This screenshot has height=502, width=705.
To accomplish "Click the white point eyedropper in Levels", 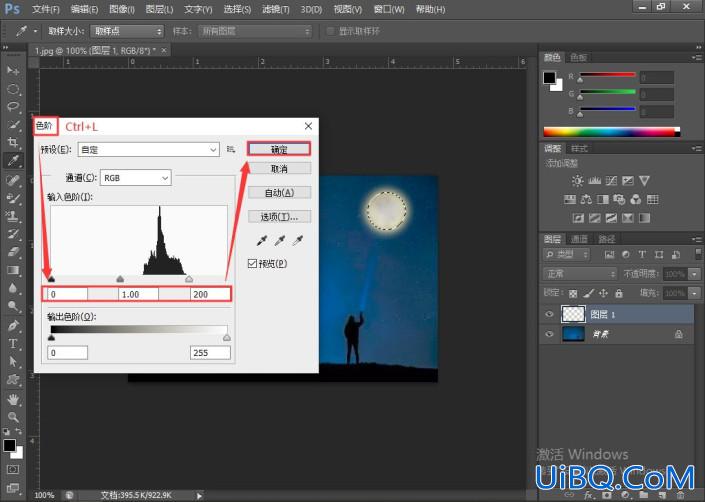I will point(297,241).
